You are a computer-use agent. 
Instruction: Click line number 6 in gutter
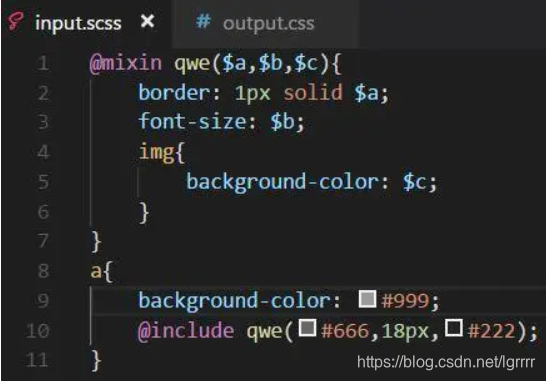pyautogui.click(x=43, y=211)
